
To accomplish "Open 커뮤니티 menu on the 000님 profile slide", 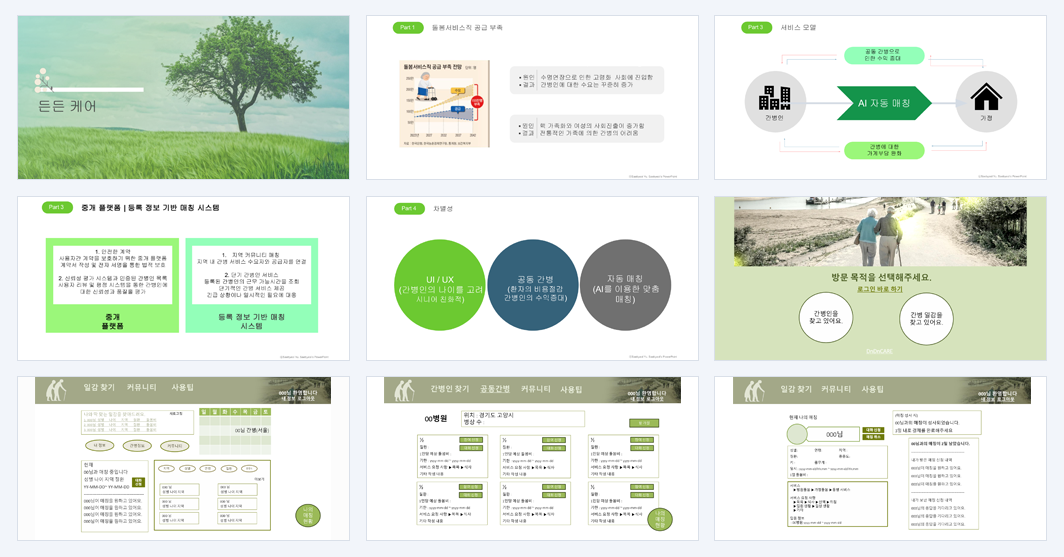I will (836, 389).
